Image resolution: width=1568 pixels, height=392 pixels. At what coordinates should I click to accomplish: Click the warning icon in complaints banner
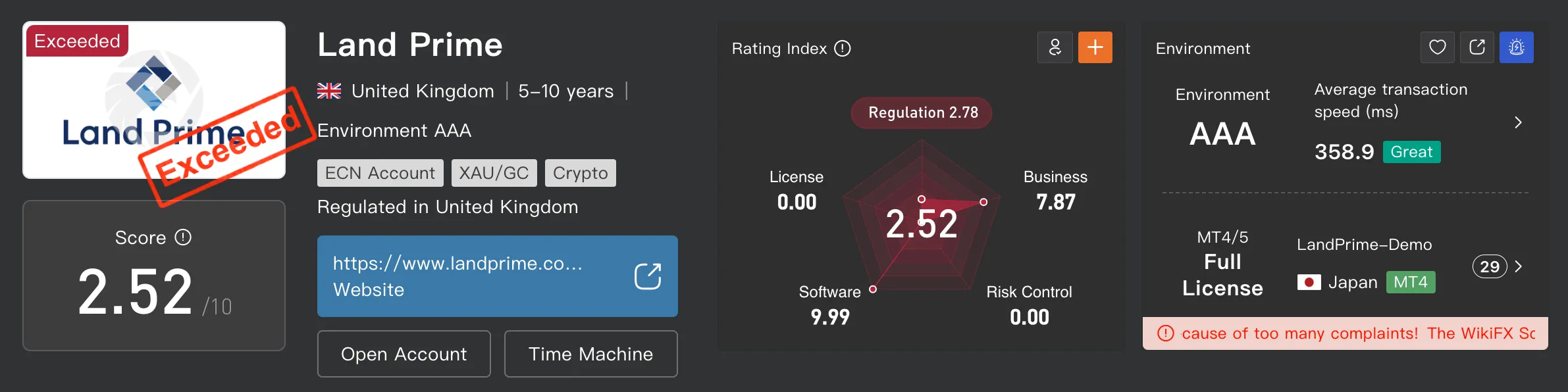pos(1166,333)
